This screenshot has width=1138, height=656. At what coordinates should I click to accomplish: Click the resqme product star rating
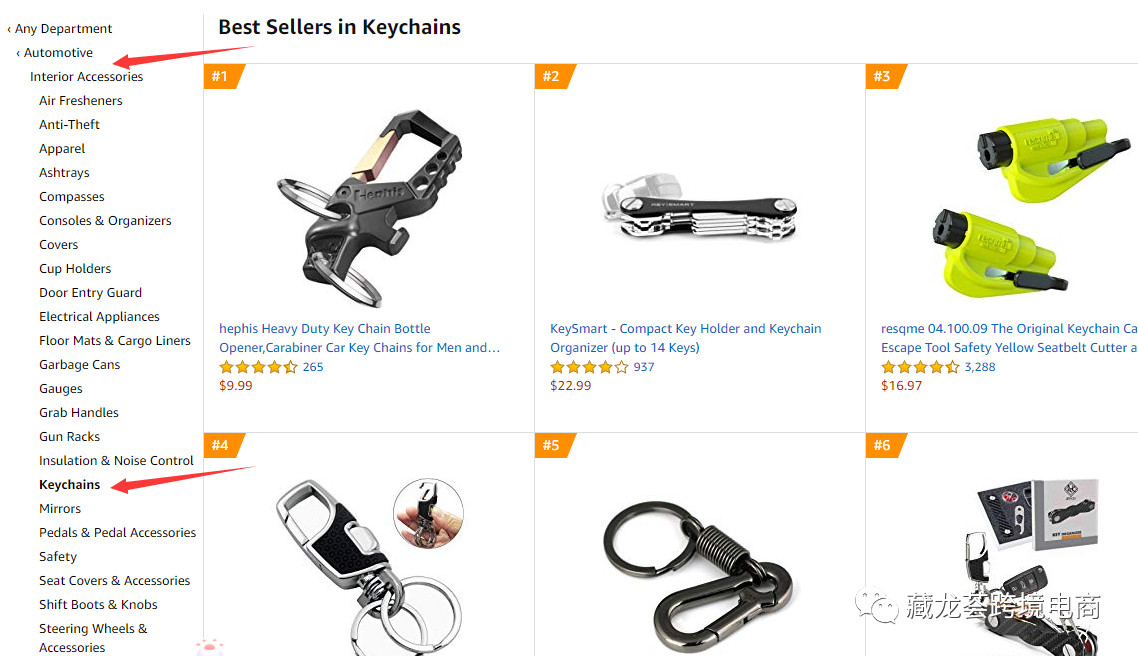tap(920, 367)
